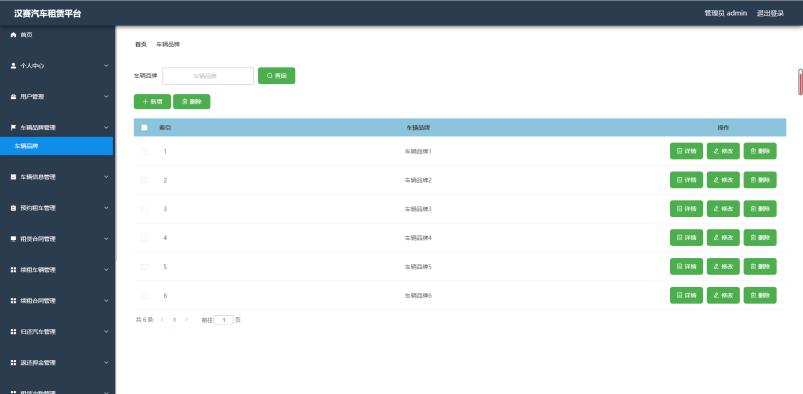Click the 车辆品牌 search input field
803x394 pixels.
[x=207, y=76]
